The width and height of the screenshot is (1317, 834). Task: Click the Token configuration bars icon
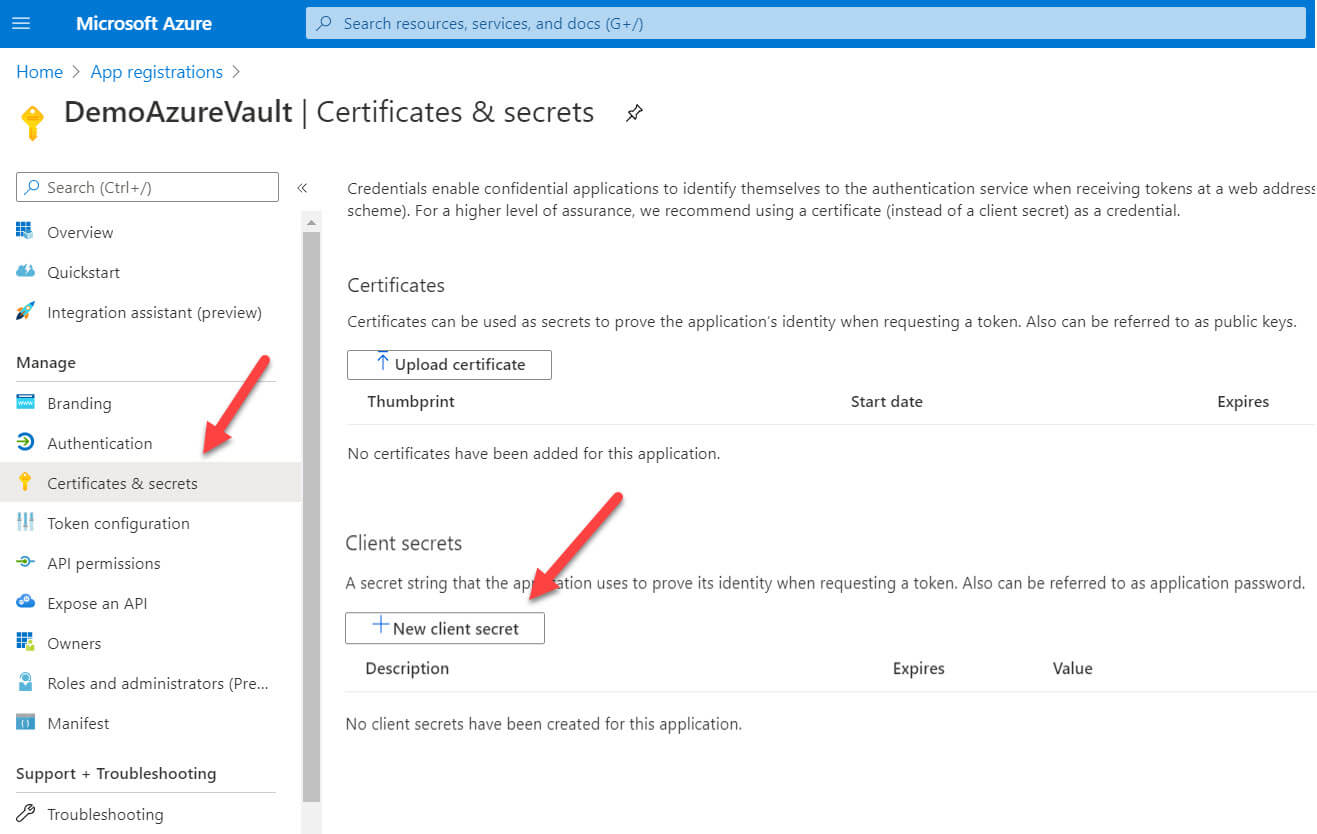coord(25,523)
